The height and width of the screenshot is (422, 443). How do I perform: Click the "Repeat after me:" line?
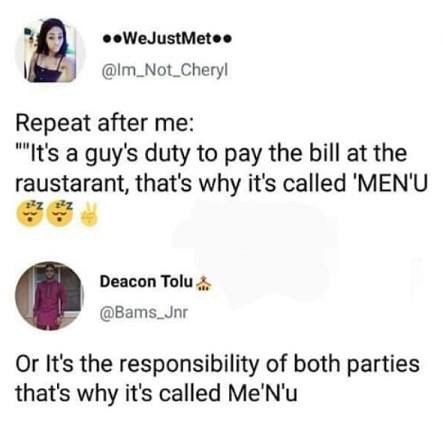pos(104,123)
